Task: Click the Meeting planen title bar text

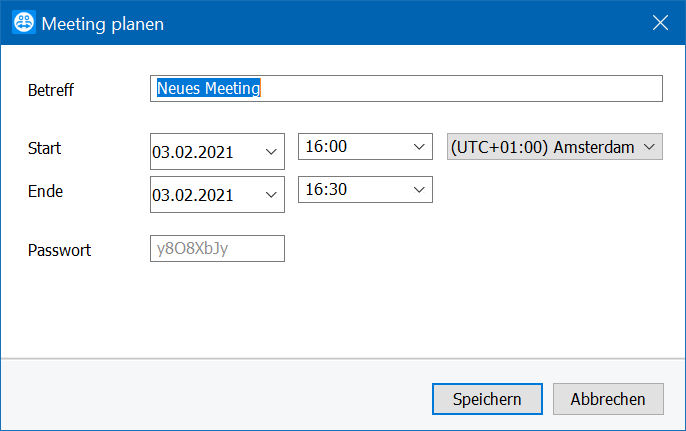Action: (103, 24)
